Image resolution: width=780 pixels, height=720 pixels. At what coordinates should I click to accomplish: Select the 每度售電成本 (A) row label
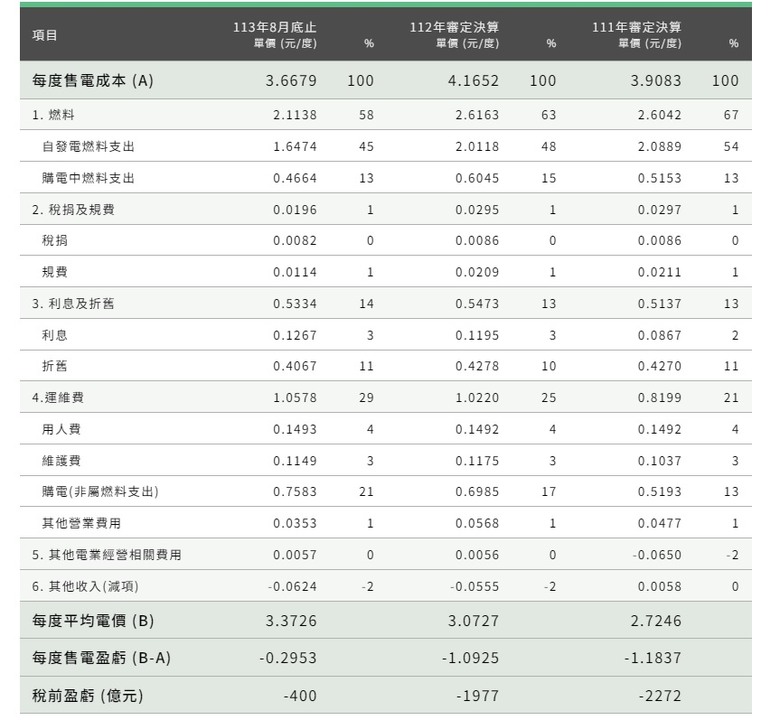[93, 81]
